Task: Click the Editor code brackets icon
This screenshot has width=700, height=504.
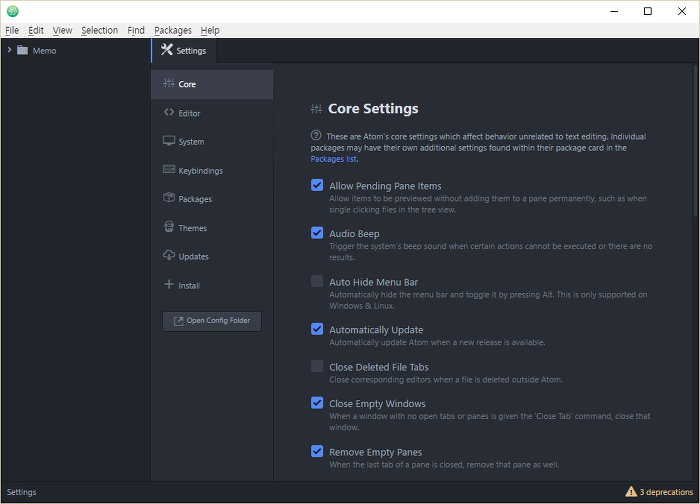Action: pos(169,112)
